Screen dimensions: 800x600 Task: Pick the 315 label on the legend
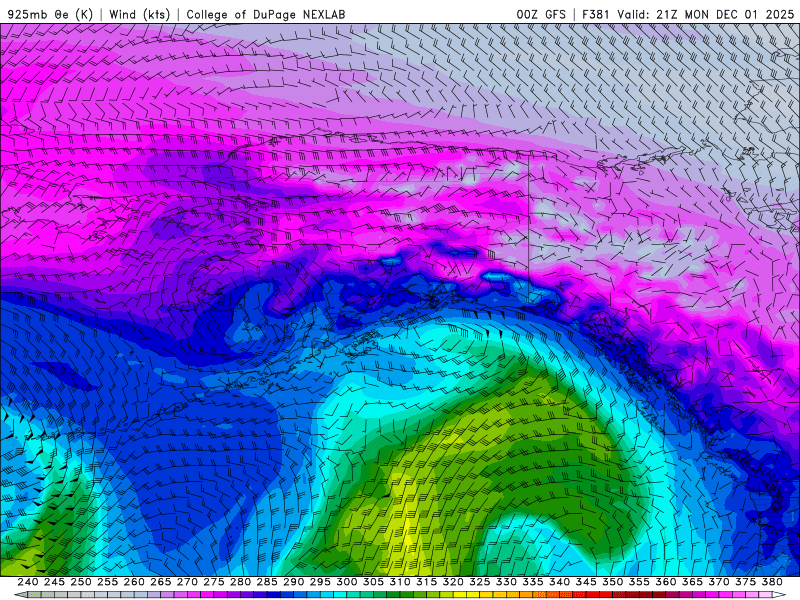tap(427, 582)
